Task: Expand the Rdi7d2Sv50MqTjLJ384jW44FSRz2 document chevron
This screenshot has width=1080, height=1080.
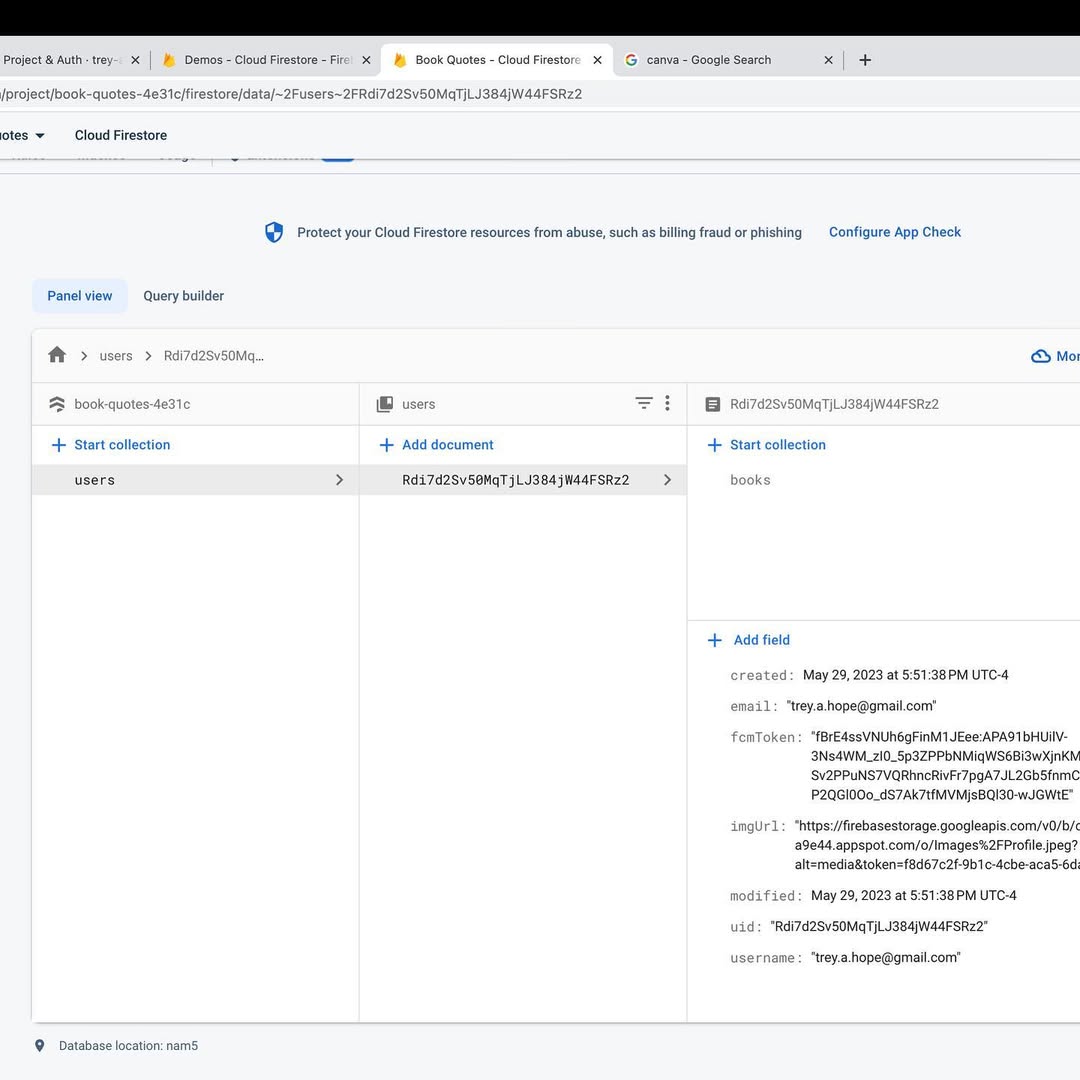Action: 667,480
